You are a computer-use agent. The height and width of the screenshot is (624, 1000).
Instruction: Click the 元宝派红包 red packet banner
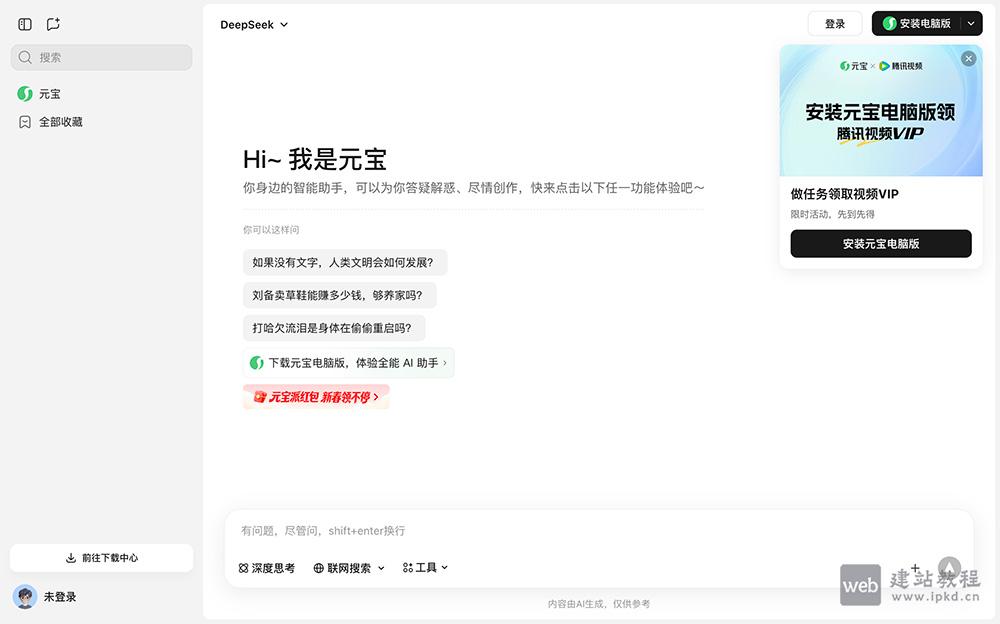[x=316, y=397]
